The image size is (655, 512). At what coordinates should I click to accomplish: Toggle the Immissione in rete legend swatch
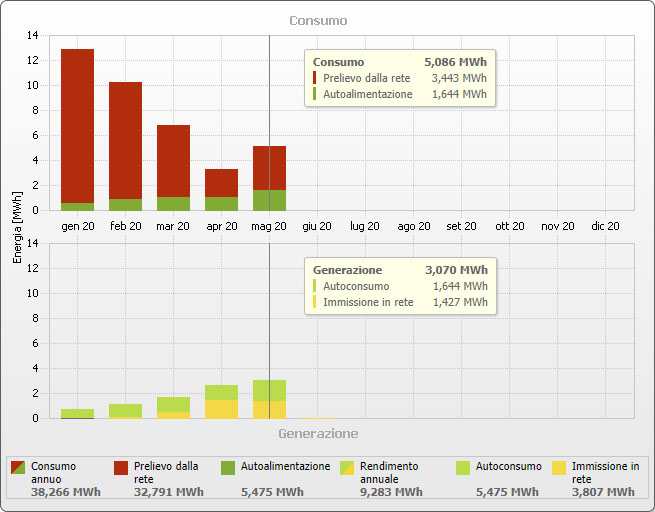pos(559,468)
